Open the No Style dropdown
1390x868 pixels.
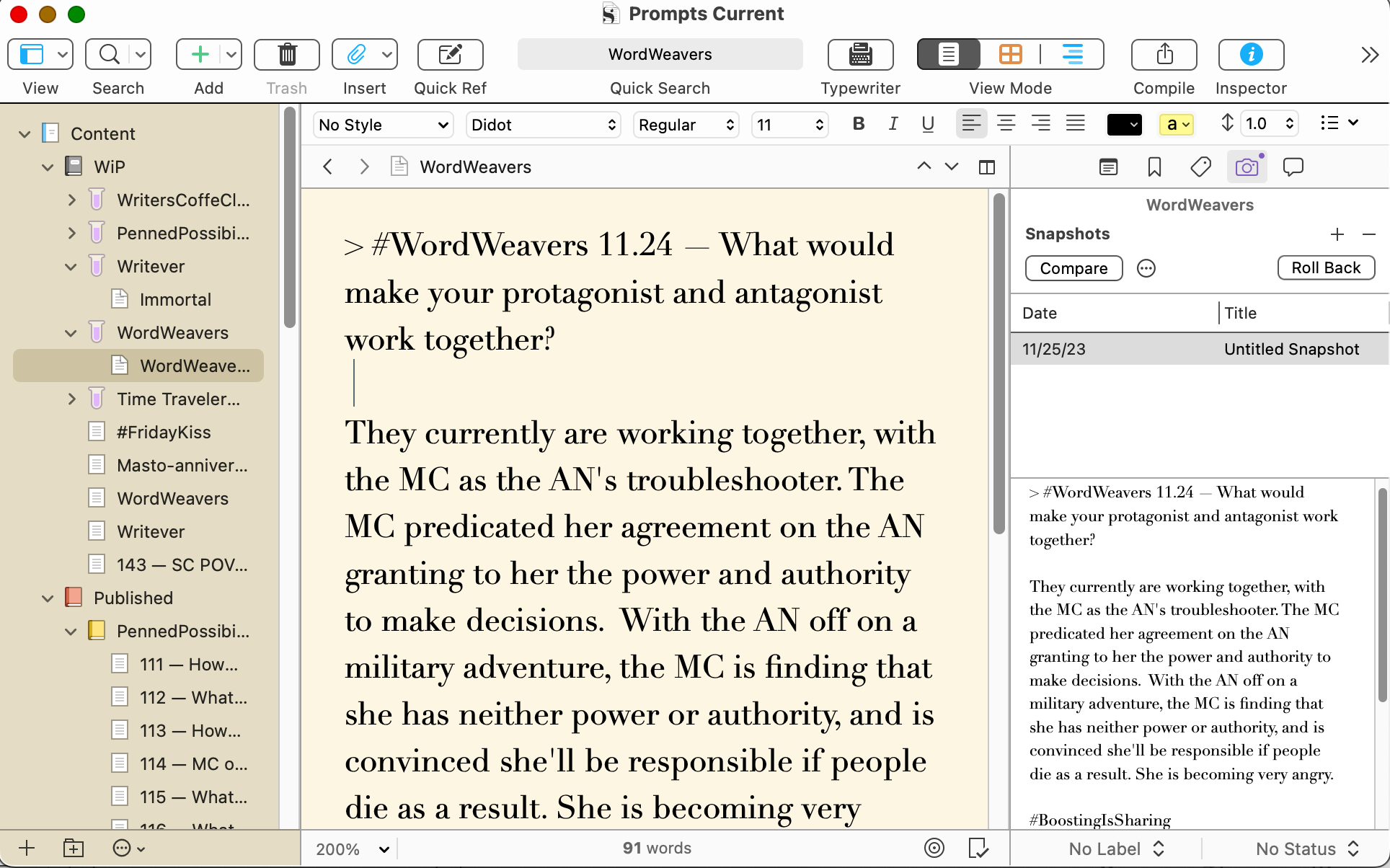(383, 125)
